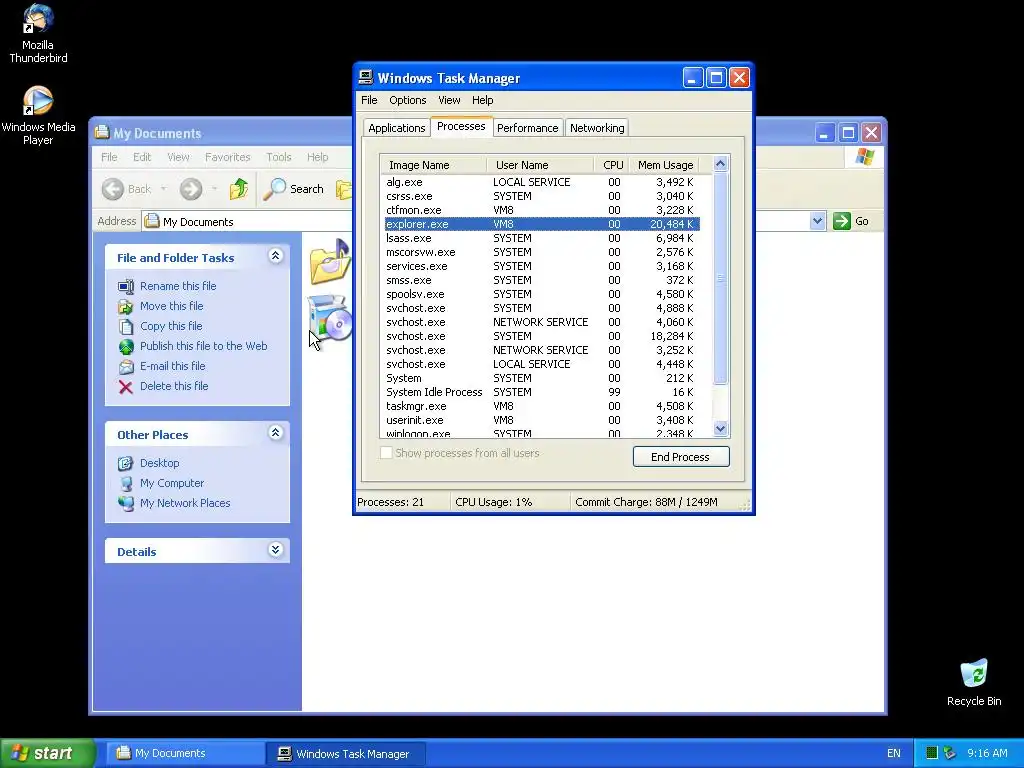Click Rename this file link
This screenshot has height=768, width=1024.
coord(178,286)
